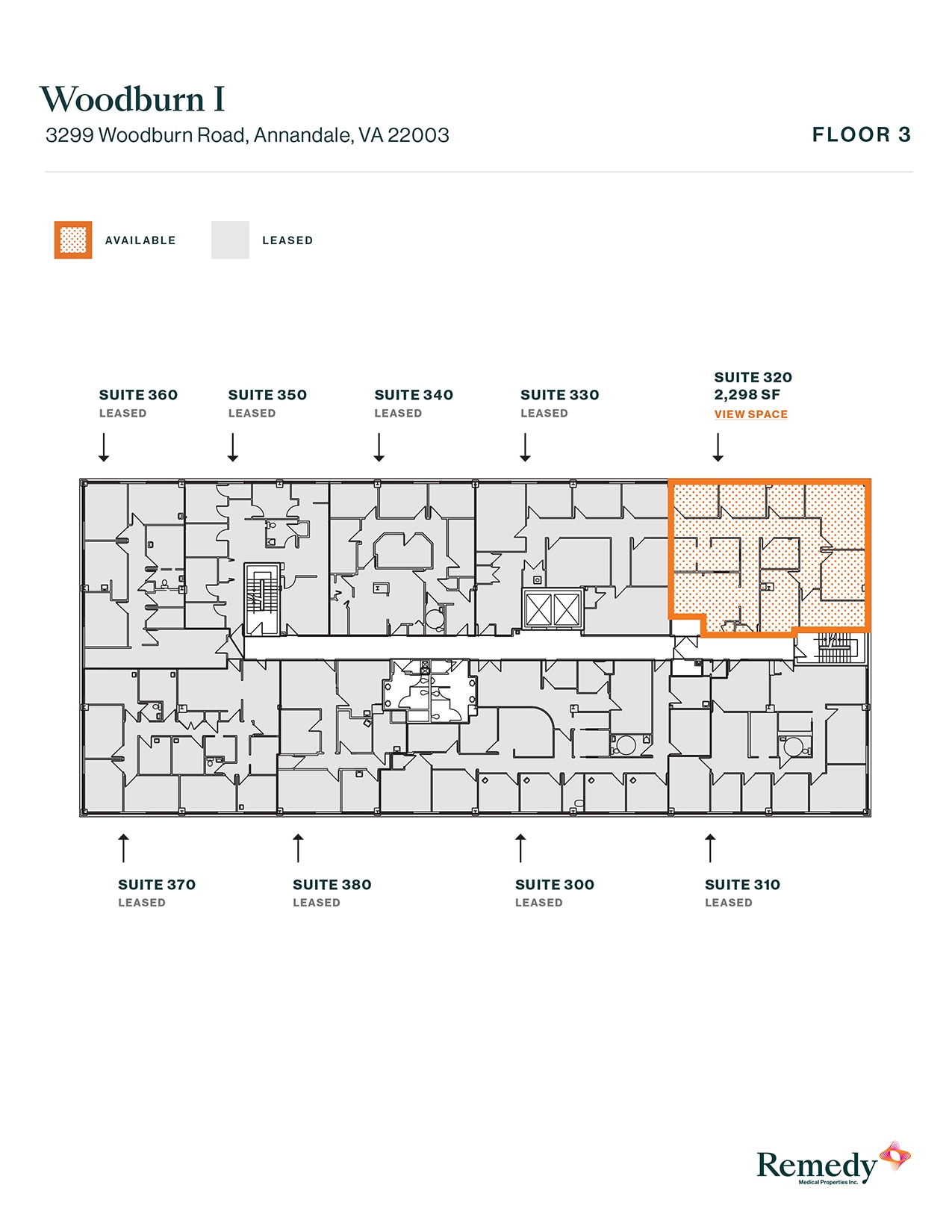The image size is (952, 1232).
Task: Open the VIEW SPACE link for Suite 320
Action: 750,414
